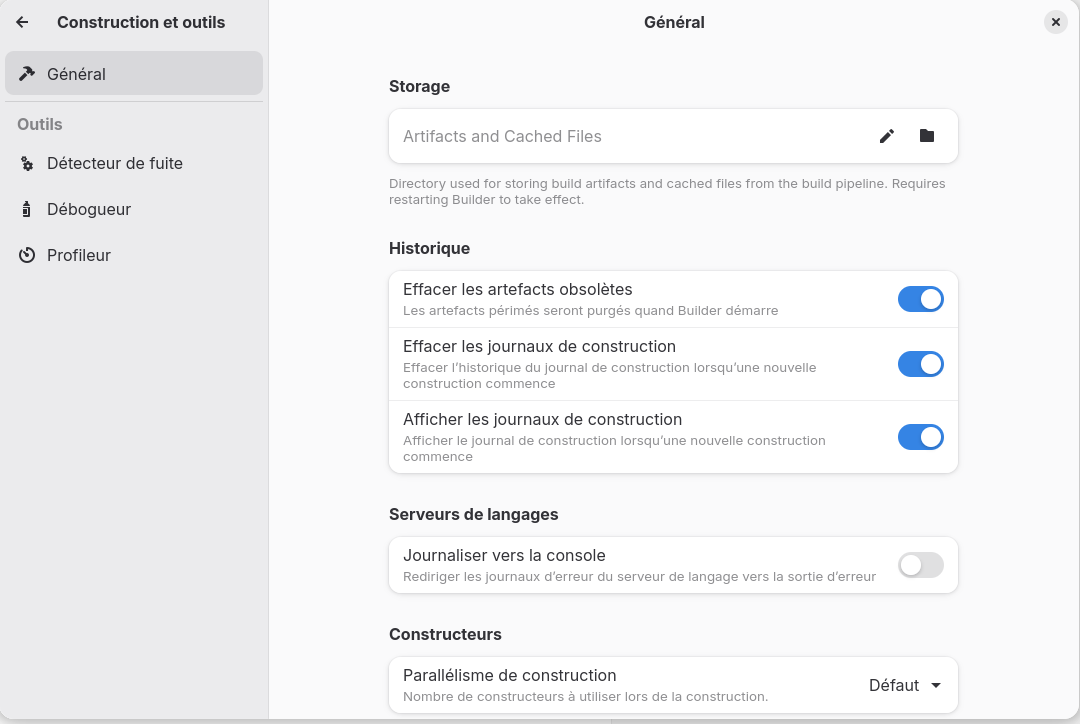Click the Outils sidebar group label
Viewport: 1080px width, 724px height.
pos(40,124)
